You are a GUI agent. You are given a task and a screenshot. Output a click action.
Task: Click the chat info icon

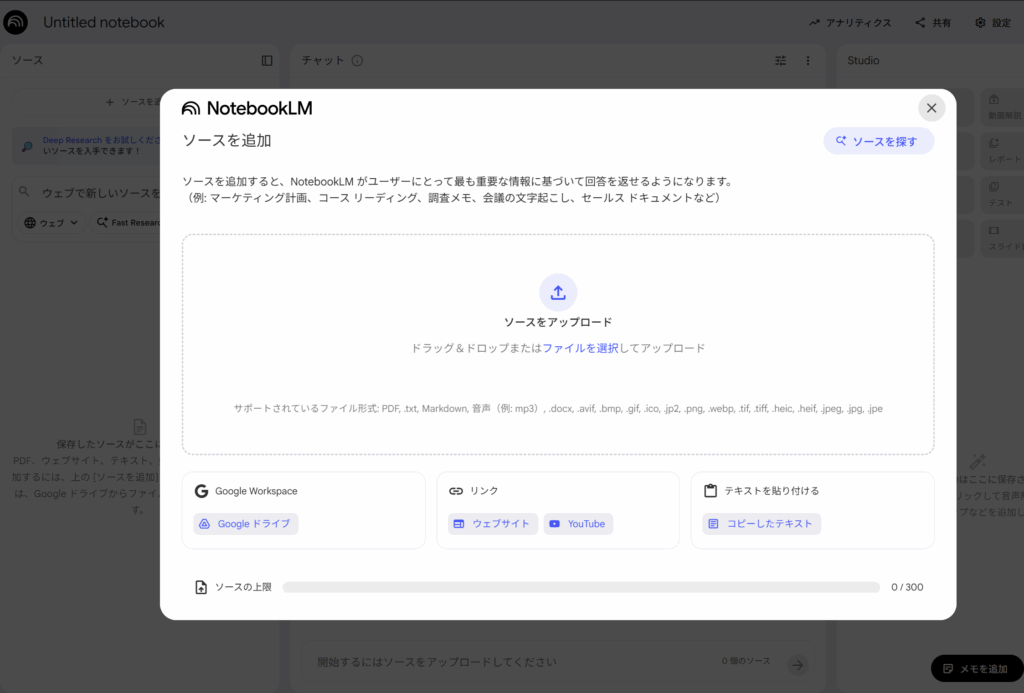[x=357, y=60]
